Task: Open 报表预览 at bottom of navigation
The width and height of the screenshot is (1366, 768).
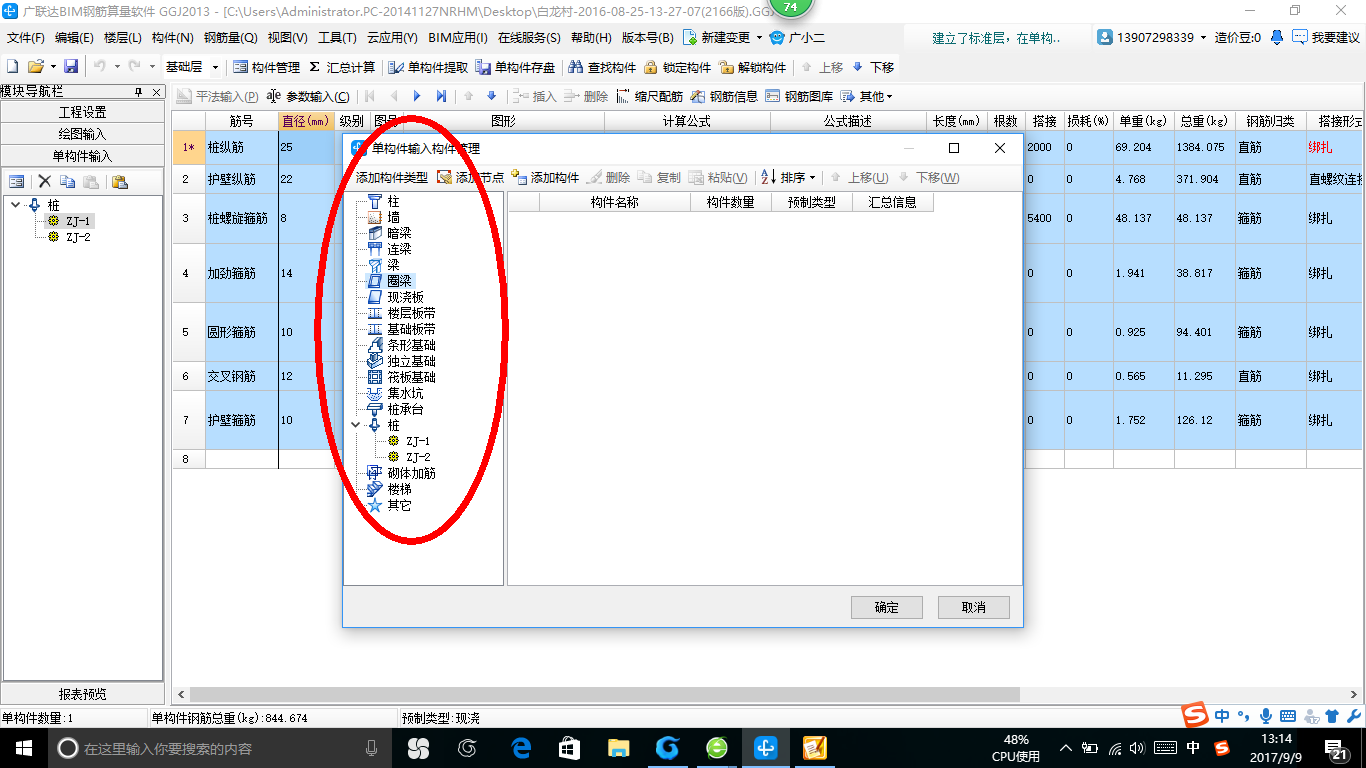Action: click(x=83, y=694)
